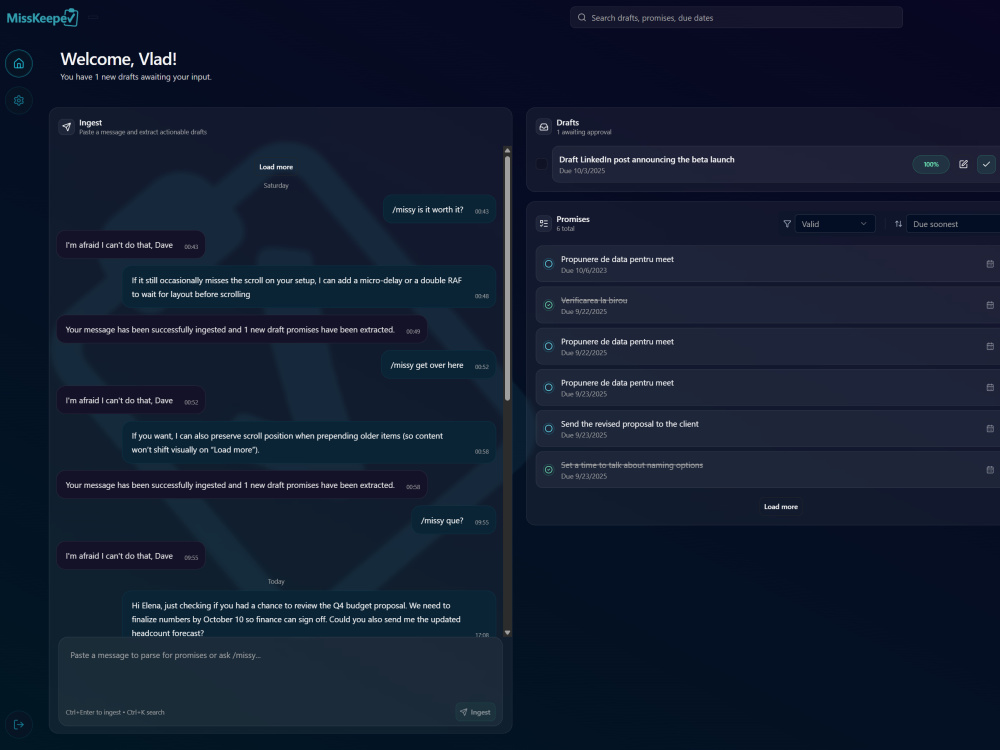Image resolution: width=1000 pixels, height=750 pixels.
Task: Click chat scrollbar up arrow
Action: click(508, 151)
